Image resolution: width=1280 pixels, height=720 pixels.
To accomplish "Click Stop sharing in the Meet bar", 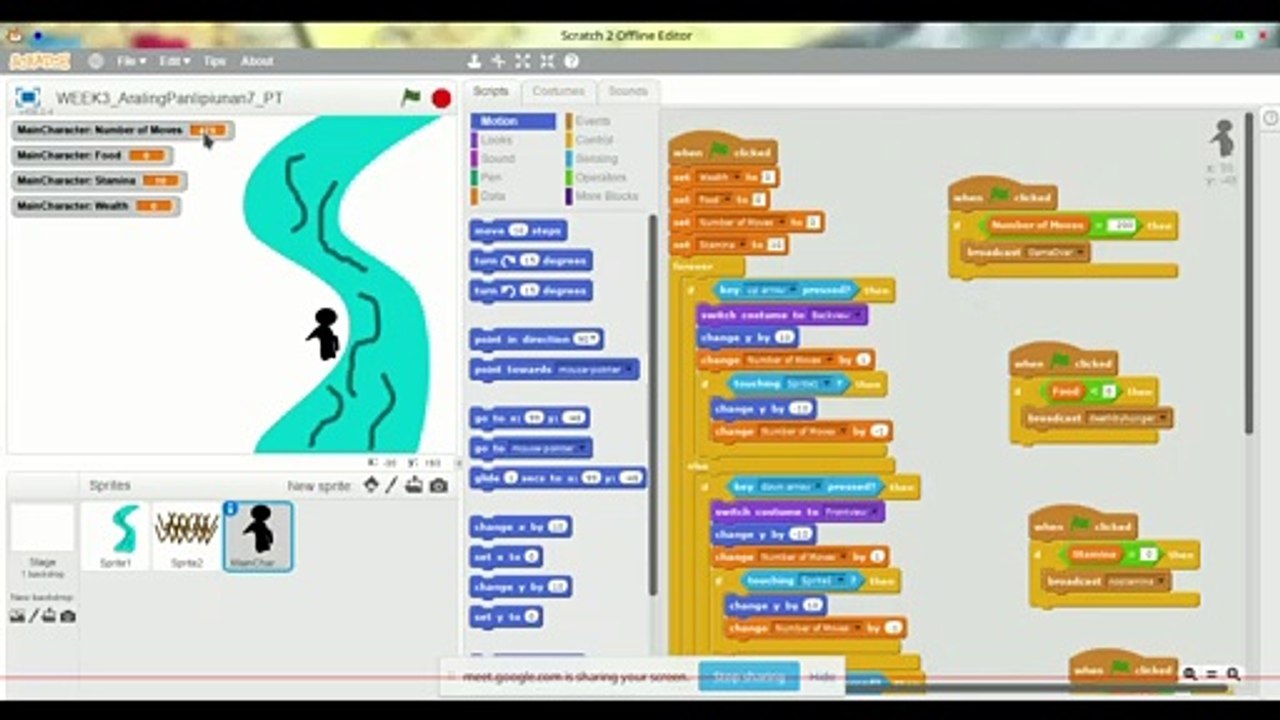I will click(x=749, y=677).
